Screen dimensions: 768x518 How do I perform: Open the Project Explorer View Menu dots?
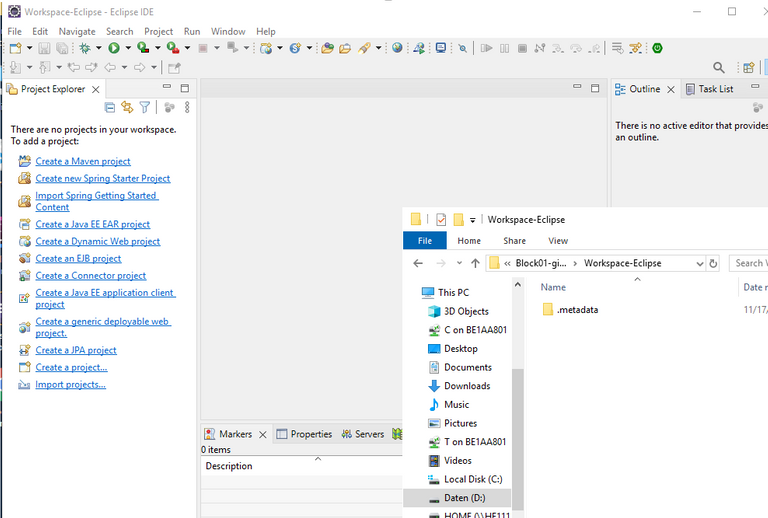tap(187, 107)
